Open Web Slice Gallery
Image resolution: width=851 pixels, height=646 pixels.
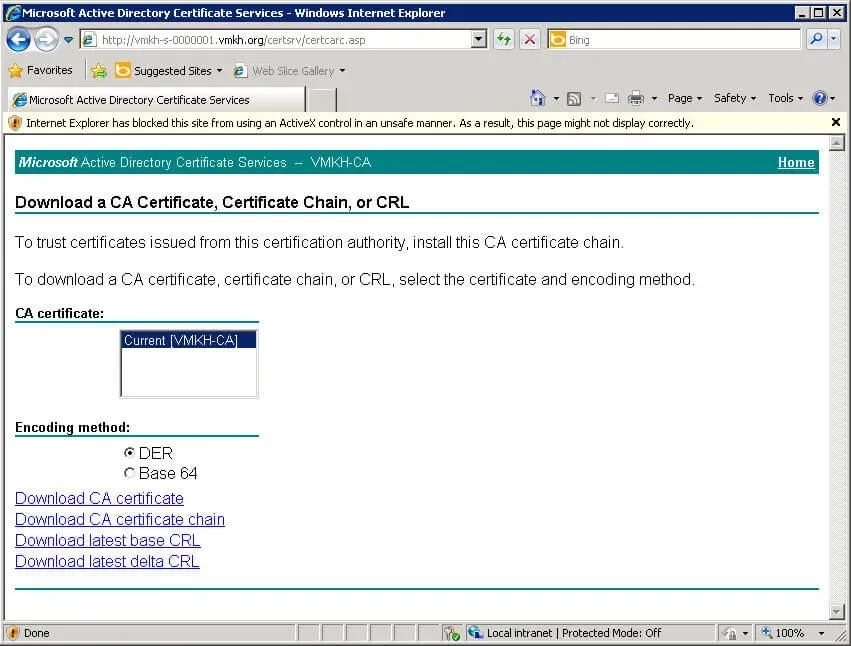click(x=285, y=71)
